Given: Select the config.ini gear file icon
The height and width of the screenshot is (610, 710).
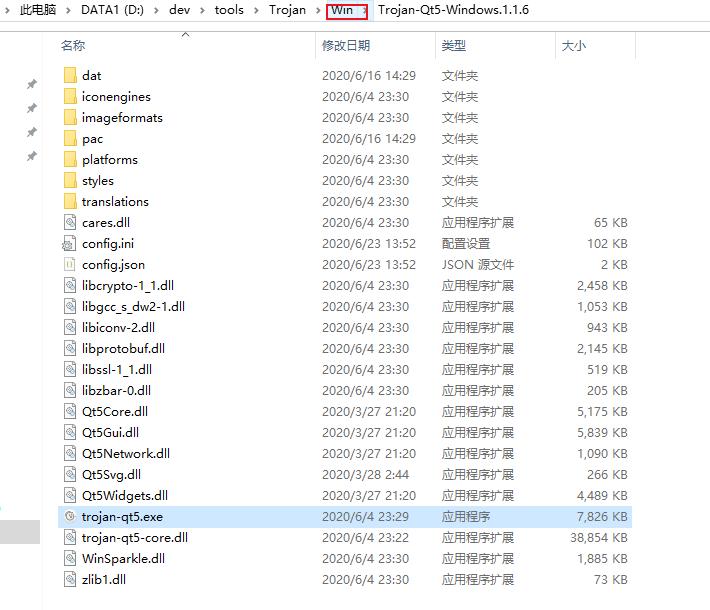Looking at the screenshot, I should pyautogui.click(x=69, y=244).
